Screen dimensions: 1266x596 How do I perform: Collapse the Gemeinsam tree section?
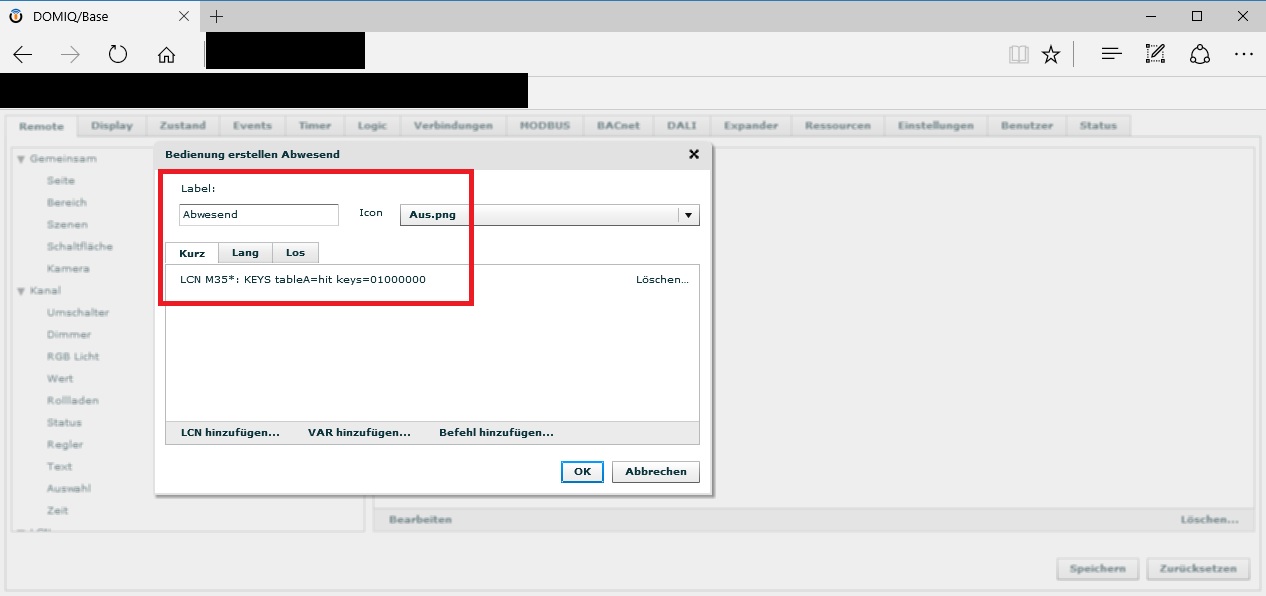(20, 159)
